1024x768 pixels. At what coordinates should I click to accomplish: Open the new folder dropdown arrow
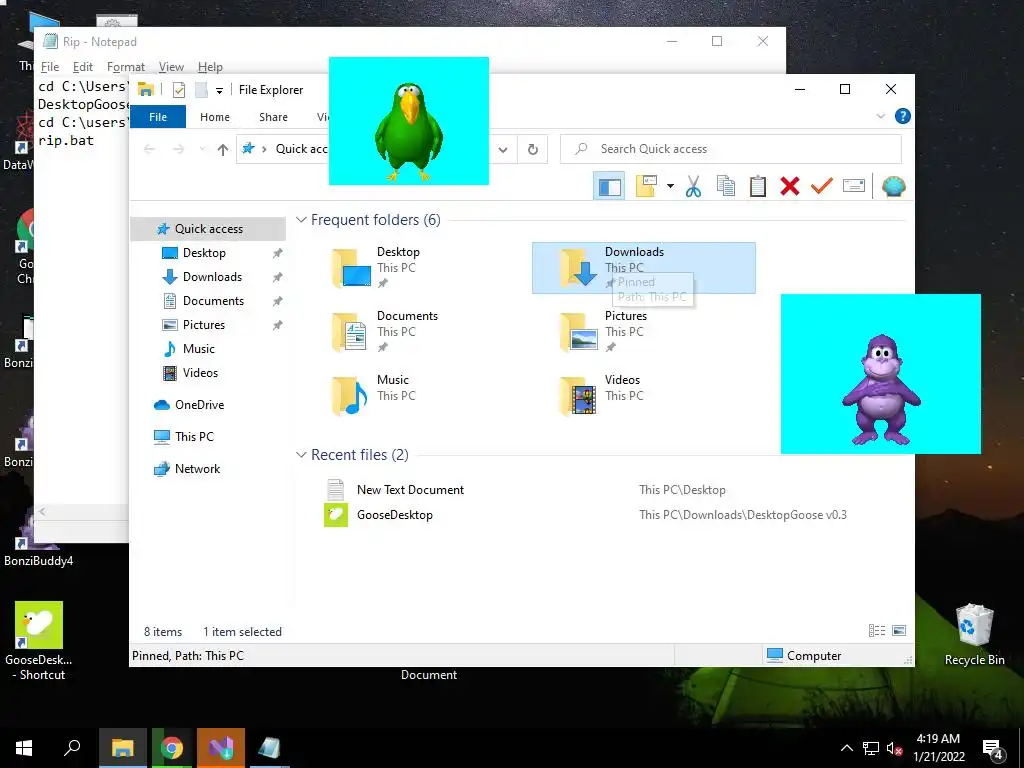coord(670,186)
